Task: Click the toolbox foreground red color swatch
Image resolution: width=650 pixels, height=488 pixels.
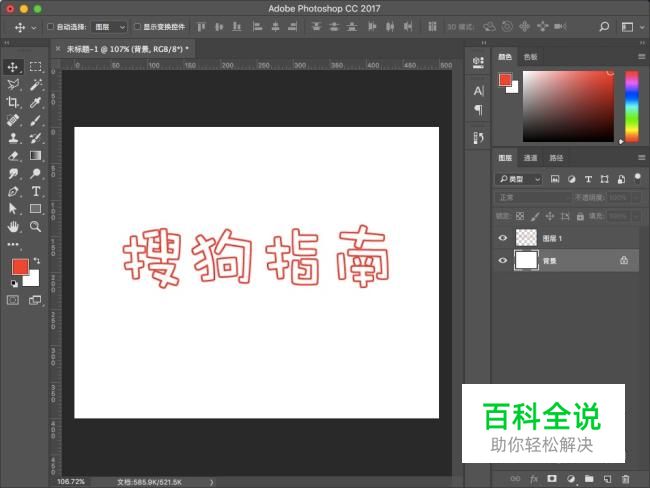Action: coord(20,267)
